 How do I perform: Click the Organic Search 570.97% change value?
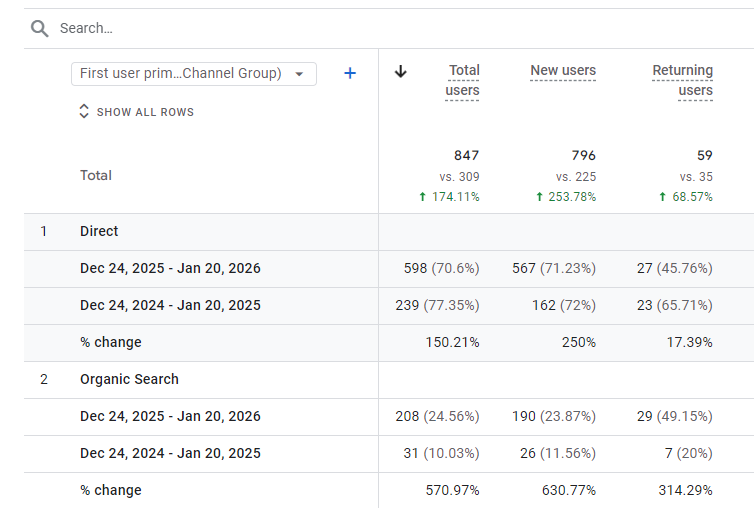tap(452, 490)
